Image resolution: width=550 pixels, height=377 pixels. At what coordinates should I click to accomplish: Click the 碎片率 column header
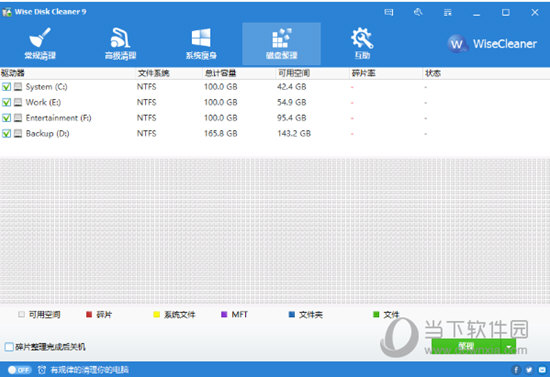point(363,73)
